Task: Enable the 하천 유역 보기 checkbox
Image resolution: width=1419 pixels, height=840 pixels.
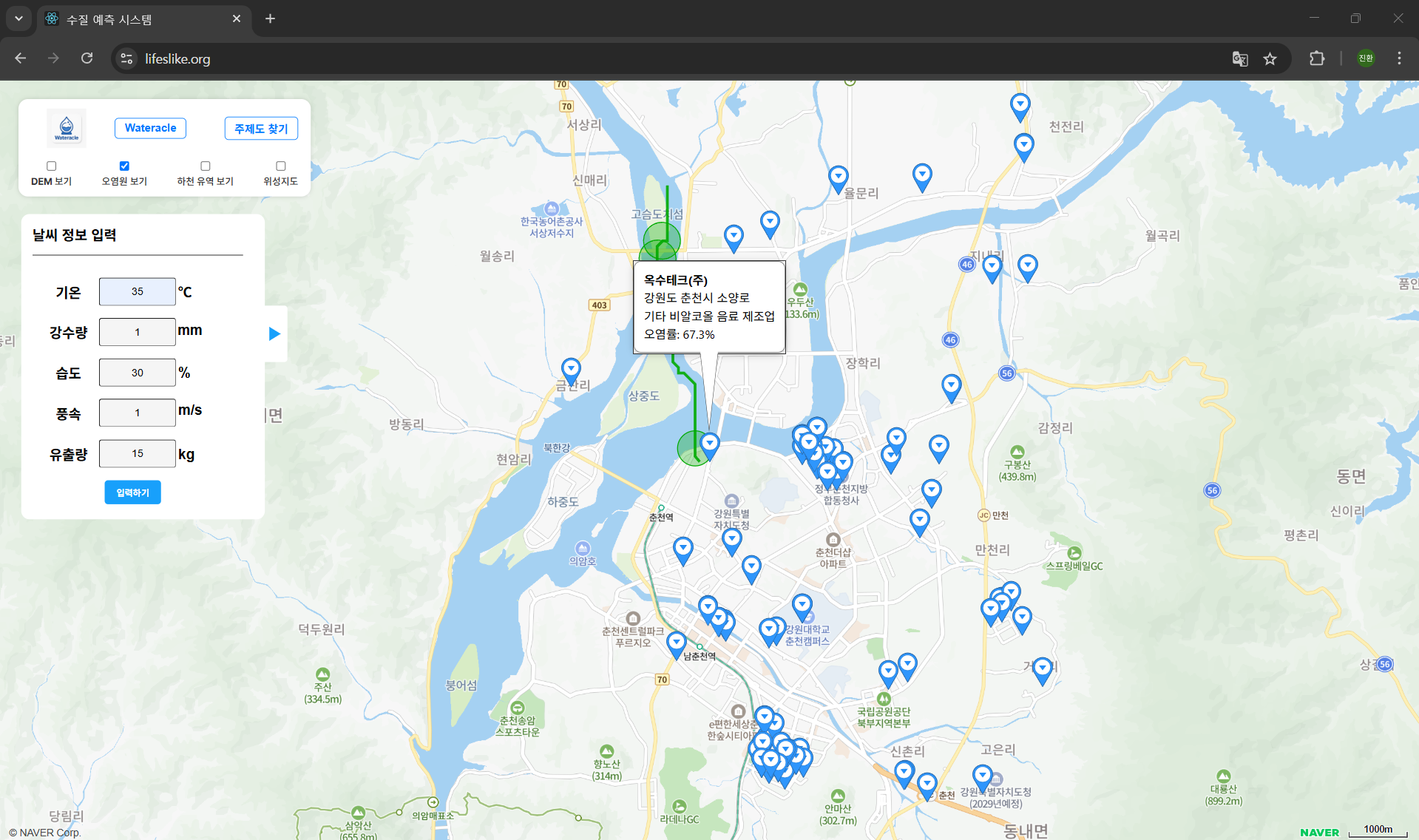Action: point(206,166)
